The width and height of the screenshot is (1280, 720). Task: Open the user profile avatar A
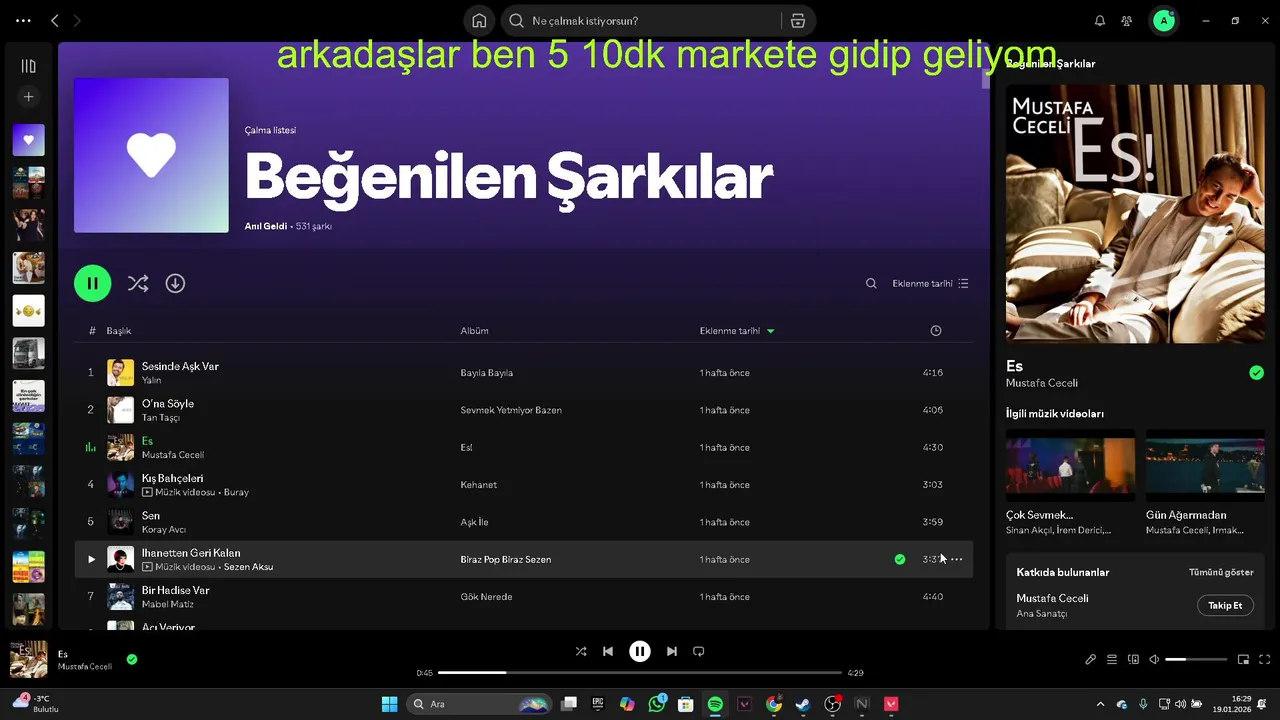point(1164,21)
